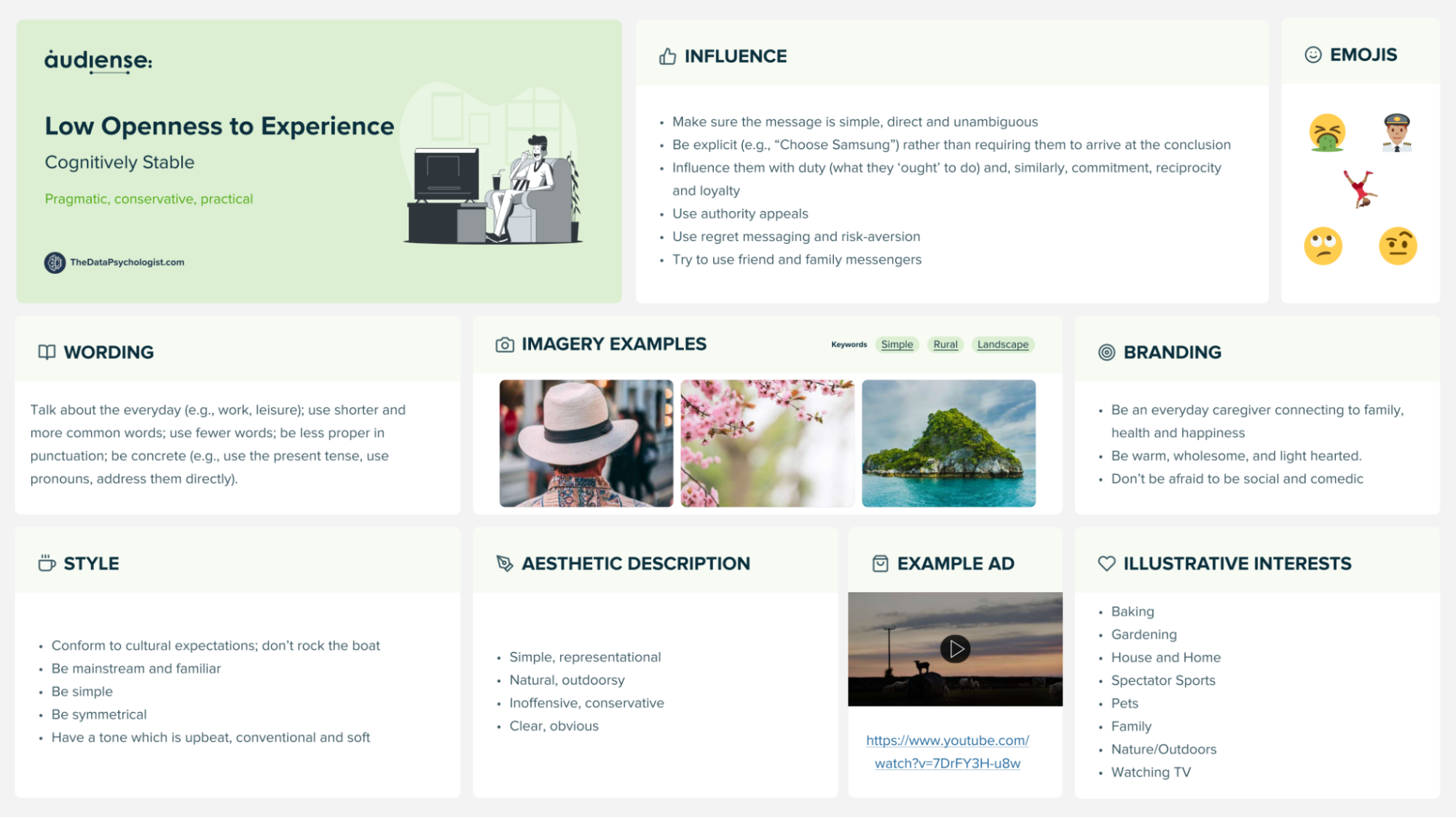
Task: Click the Keywords label
Action: coord(849,345)
